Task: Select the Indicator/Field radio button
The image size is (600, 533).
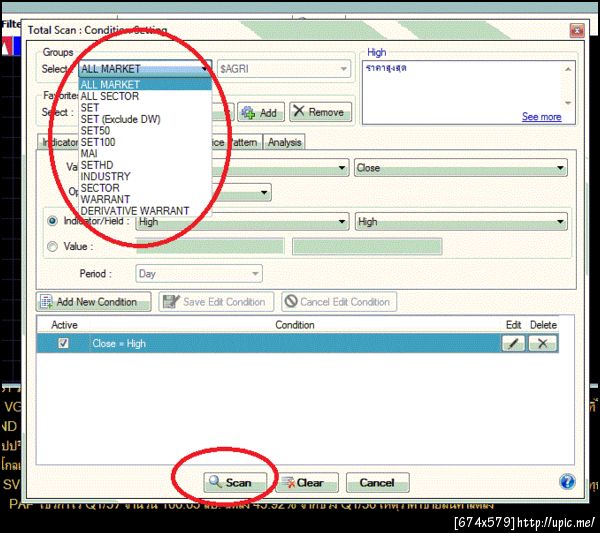Action: point(52,221)
